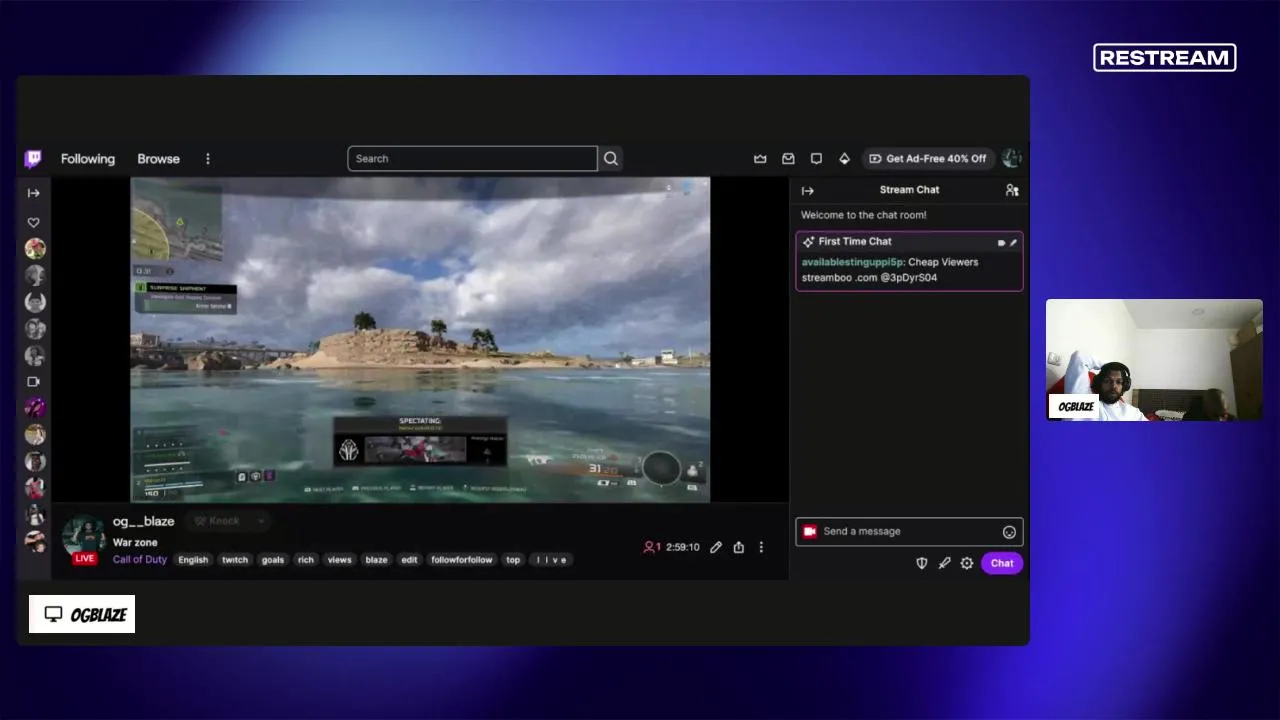
Task: Open the Following tab
Action: [88, 159]
